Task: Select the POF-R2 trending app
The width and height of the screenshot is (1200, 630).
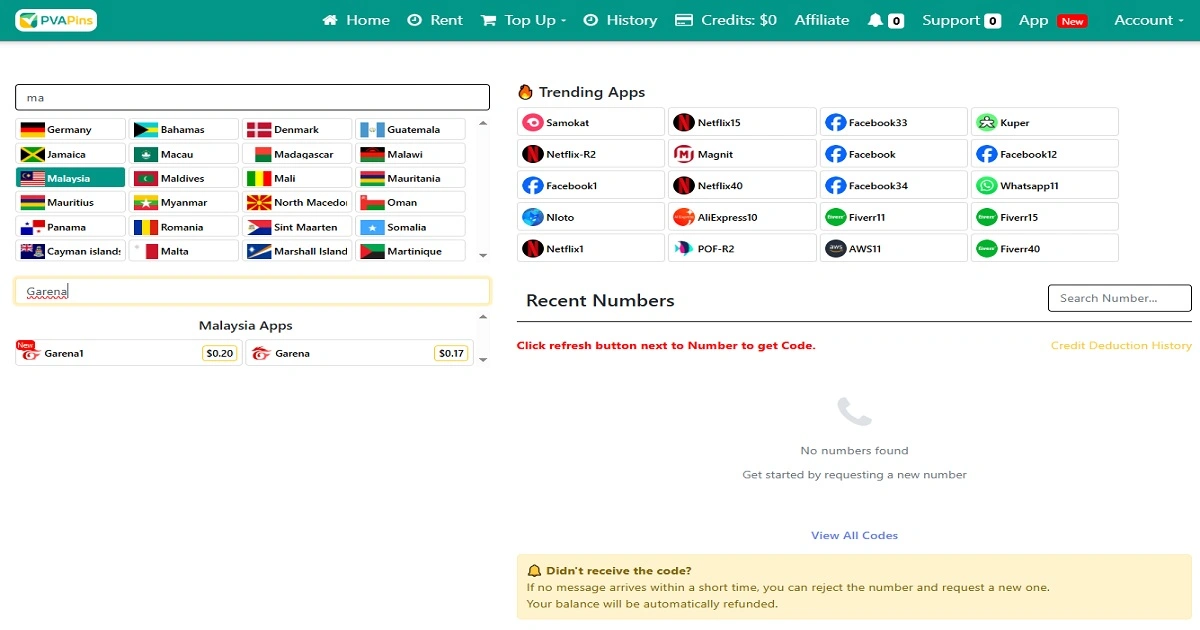Action: (742, 248)
